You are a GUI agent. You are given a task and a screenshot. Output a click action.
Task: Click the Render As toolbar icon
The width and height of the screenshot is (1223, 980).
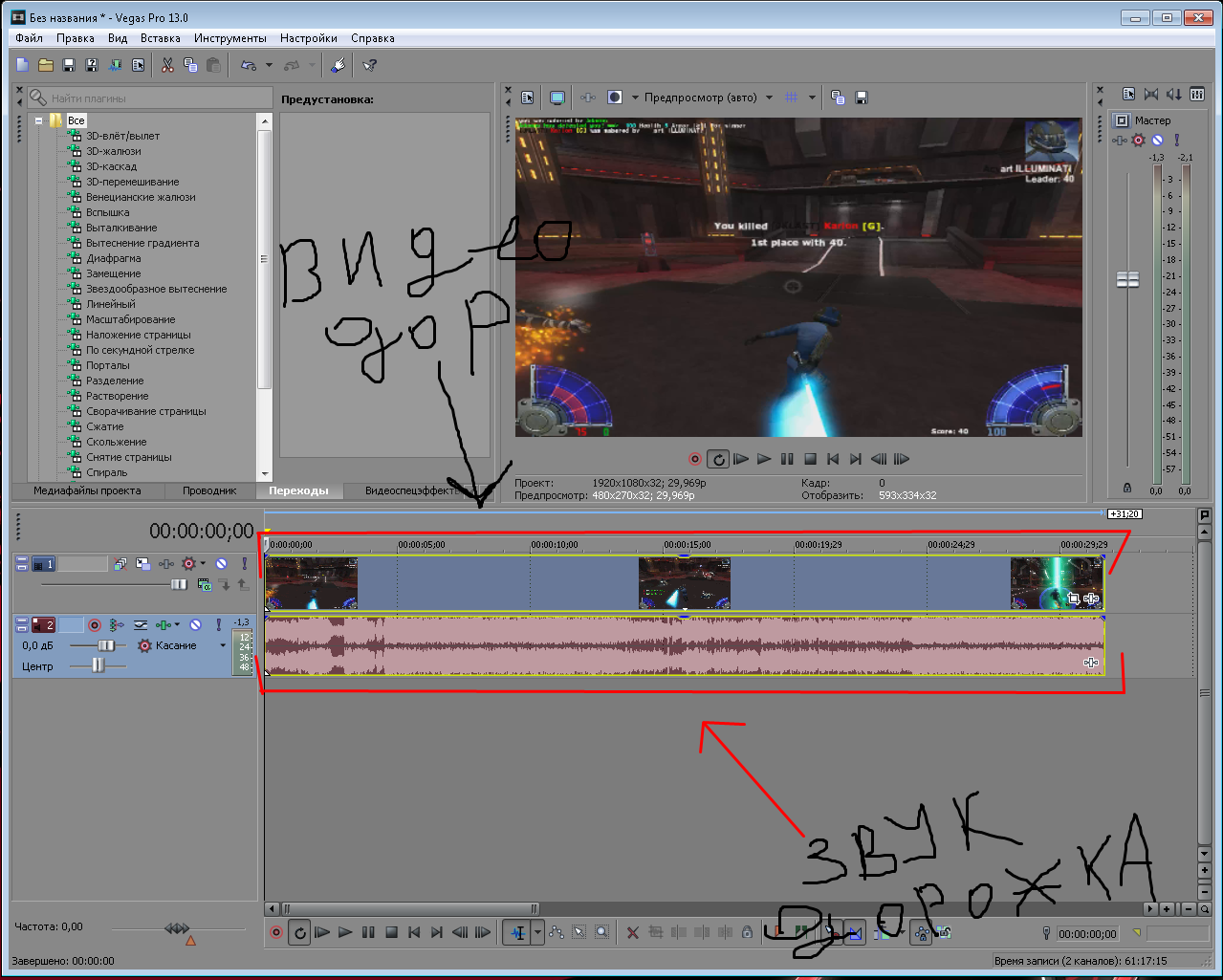[x=115, y=65]
